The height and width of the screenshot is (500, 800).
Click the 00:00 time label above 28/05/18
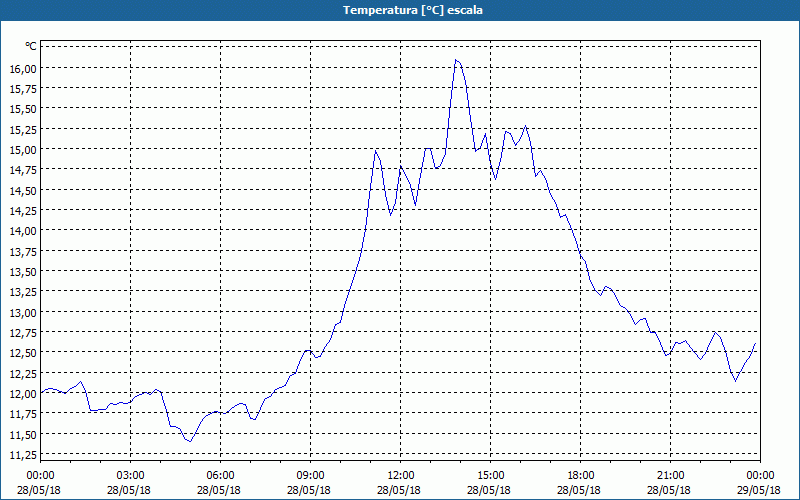pyautogui.click(x=40, y=476)
